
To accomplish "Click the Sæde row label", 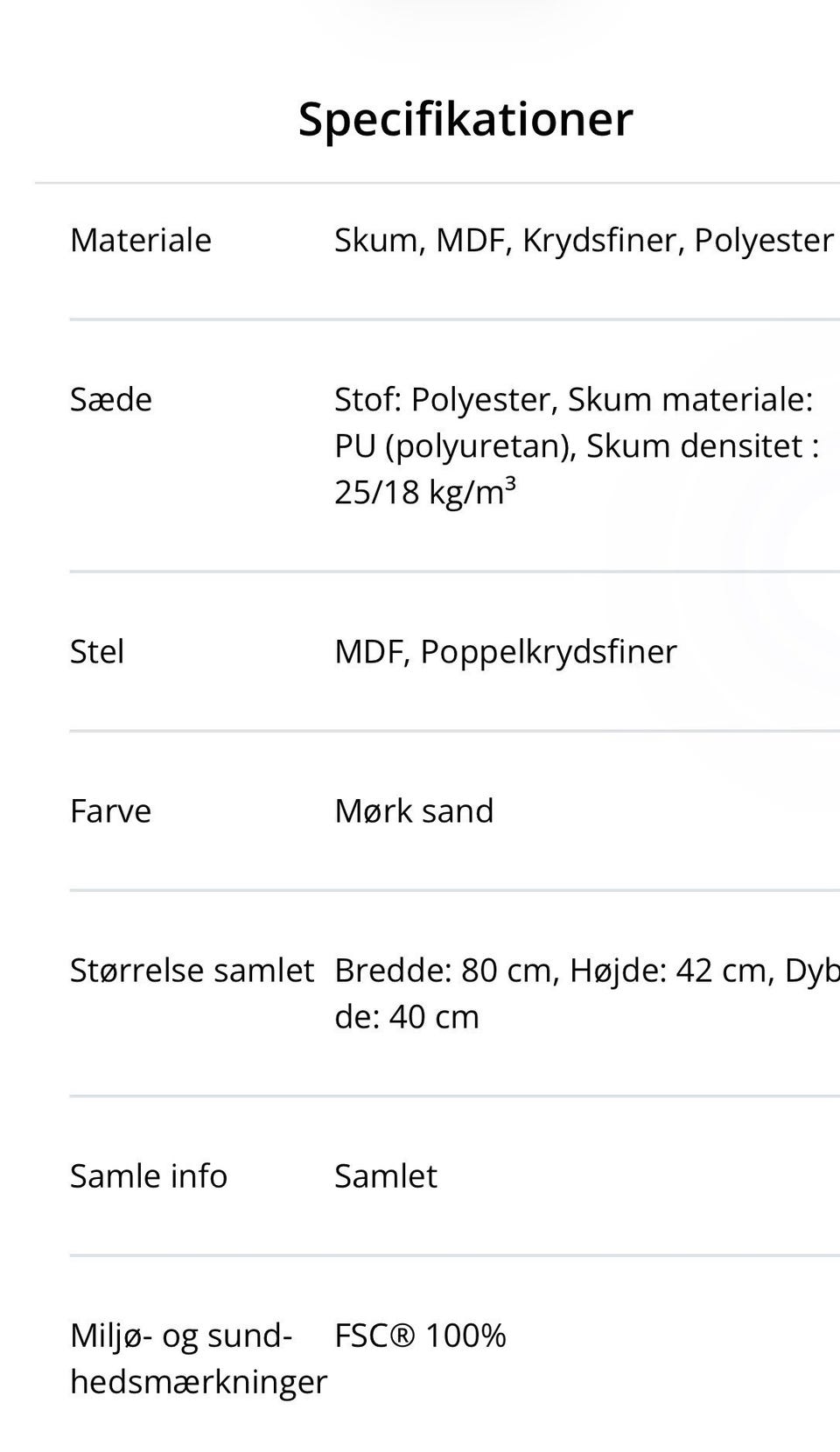I will tap(111, 400).
